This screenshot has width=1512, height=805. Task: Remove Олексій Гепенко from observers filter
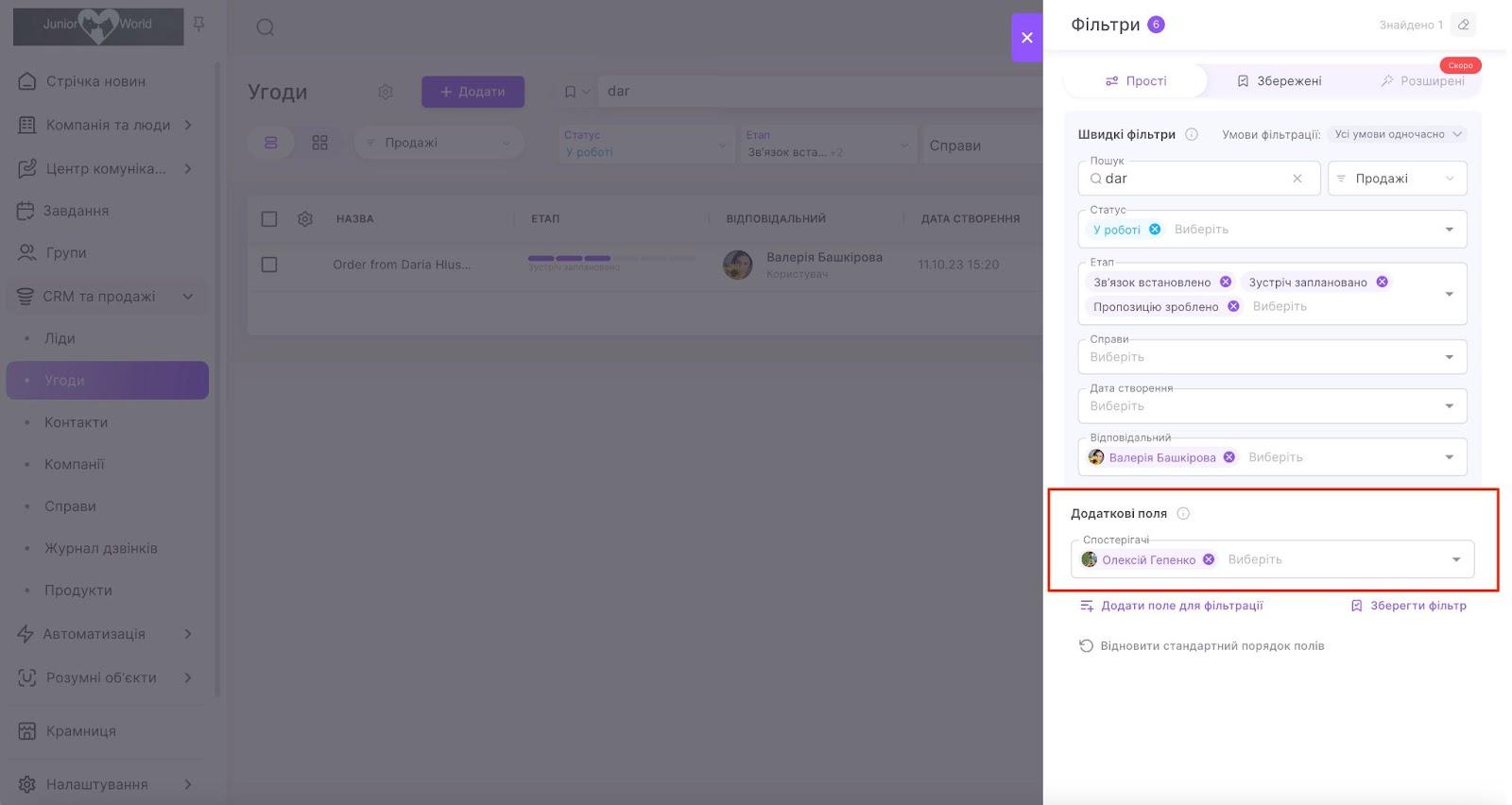pyautogui.click(x=1209, y=559)
